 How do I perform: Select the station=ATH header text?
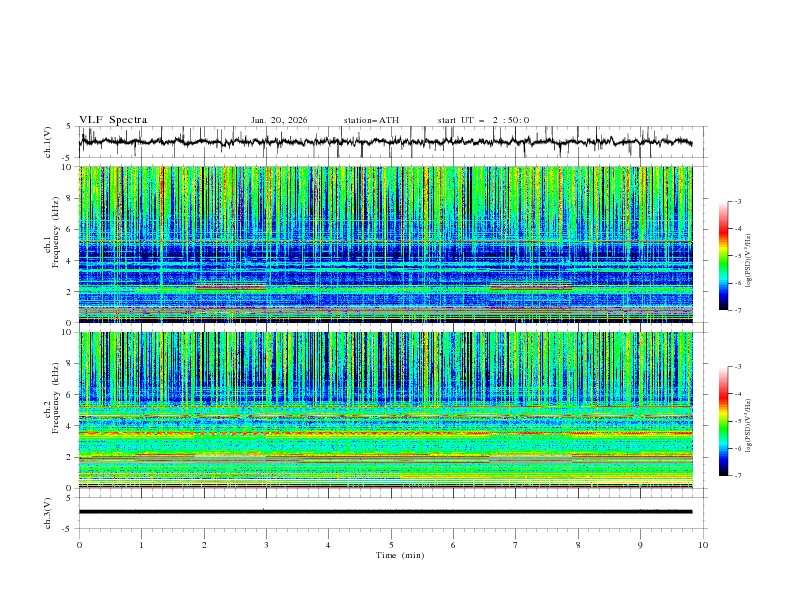coord(371,120)
